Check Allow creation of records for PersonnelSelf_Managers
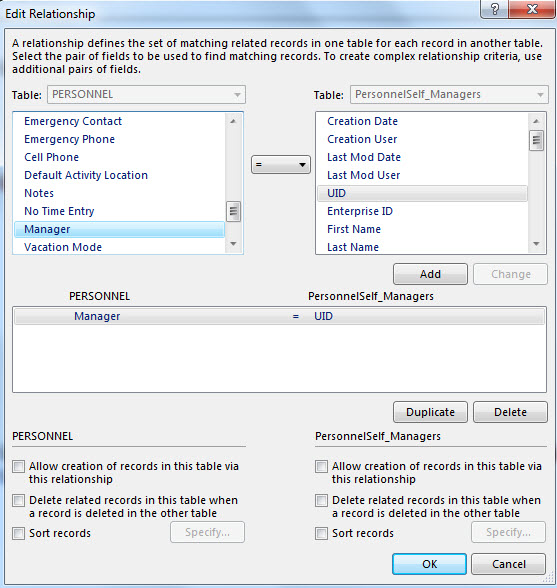Viewport: 557px width, 588px height. pos(321,466)
